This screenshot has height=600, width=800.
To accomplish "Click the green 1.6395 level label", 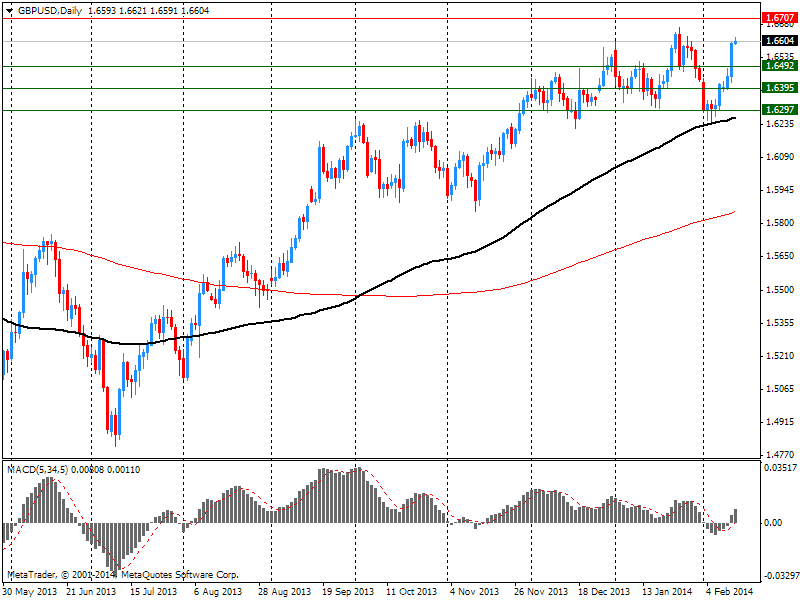I will pyautogui.click(x=778, y=88).
